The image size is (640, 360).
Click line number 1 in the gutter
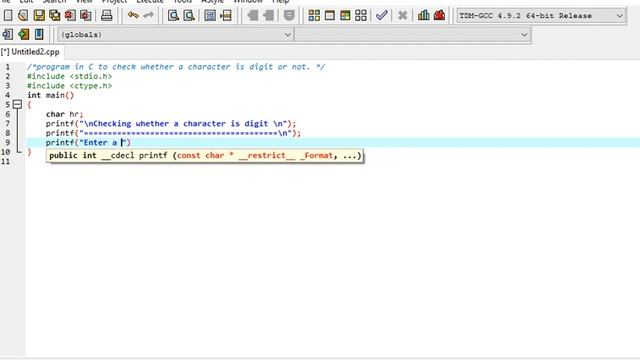pos(7,67)
